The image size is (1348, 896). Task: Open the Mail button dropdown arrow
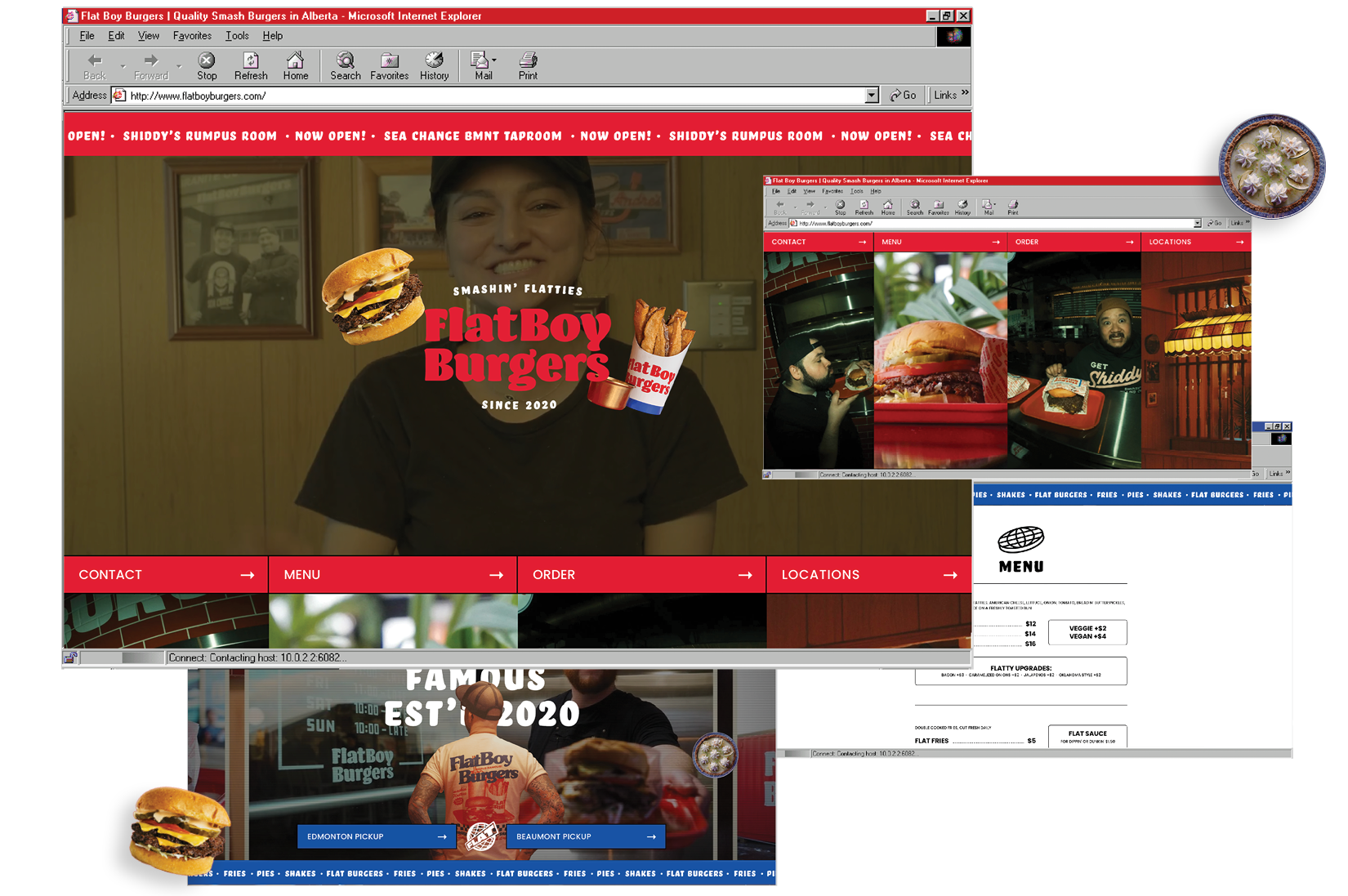[493, 58]
